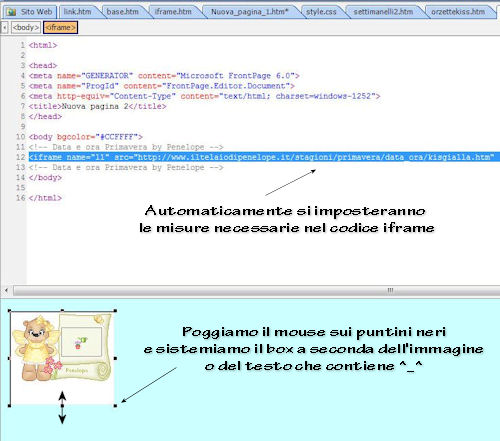The image size is (500, 441).
Task: Click the top-middle resize handle of iframe
Action: (62, 311)
